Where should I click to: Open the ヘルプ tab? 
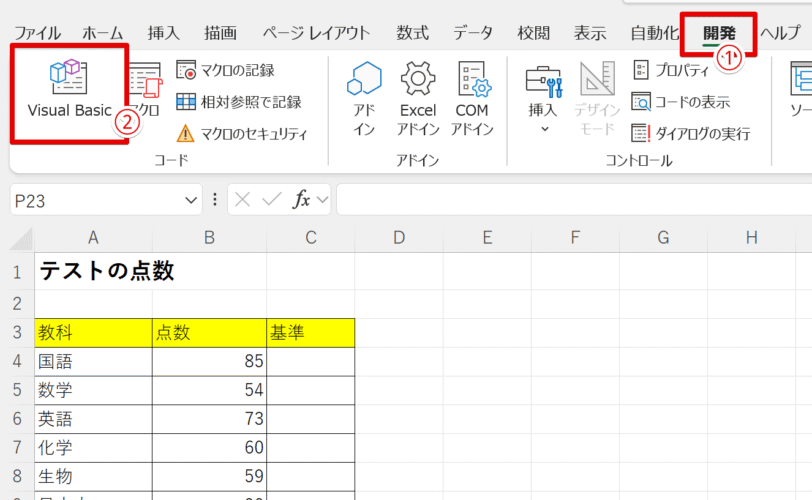click(781, 33)
